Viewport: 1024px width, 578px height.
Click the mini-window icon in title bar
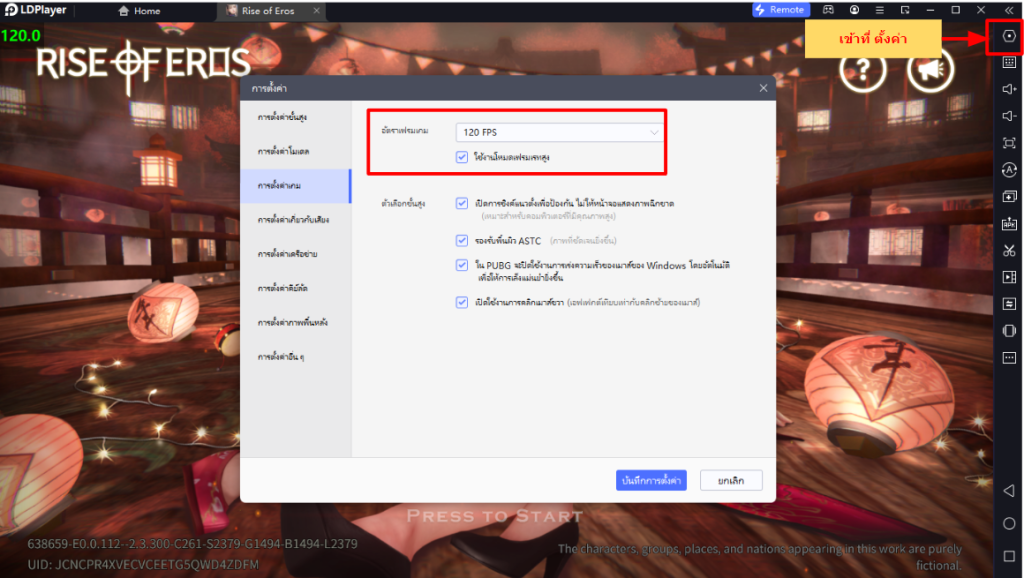pyautogui.click(x=905, y=10)
